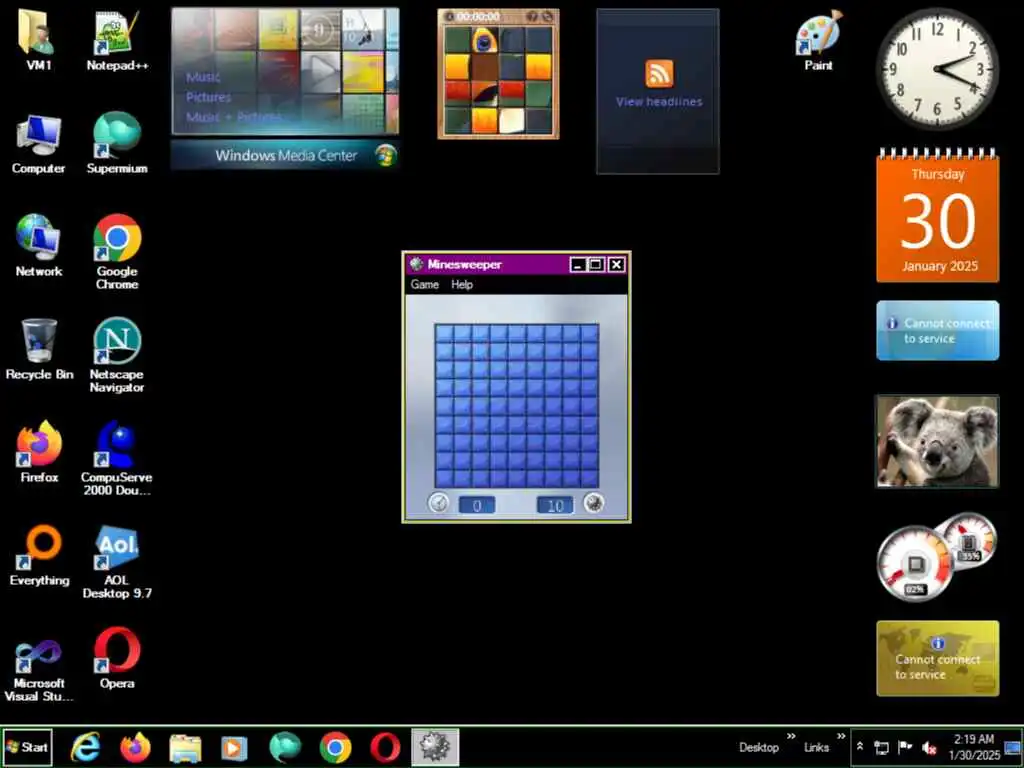This screenshot has width=1024, height=768.
Task: Open the Game menu in Minesweeper
Action: [424, 285]
